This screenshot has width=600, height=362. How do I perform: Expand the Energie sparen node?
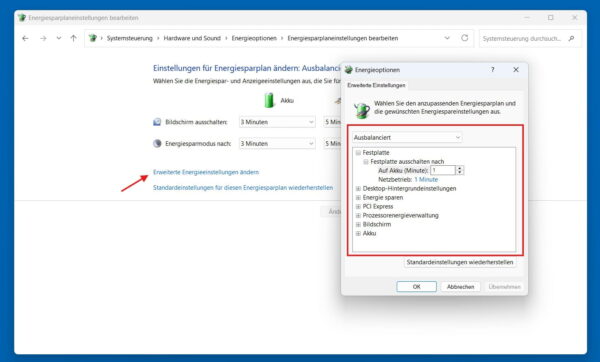click(x=358, y=197)
